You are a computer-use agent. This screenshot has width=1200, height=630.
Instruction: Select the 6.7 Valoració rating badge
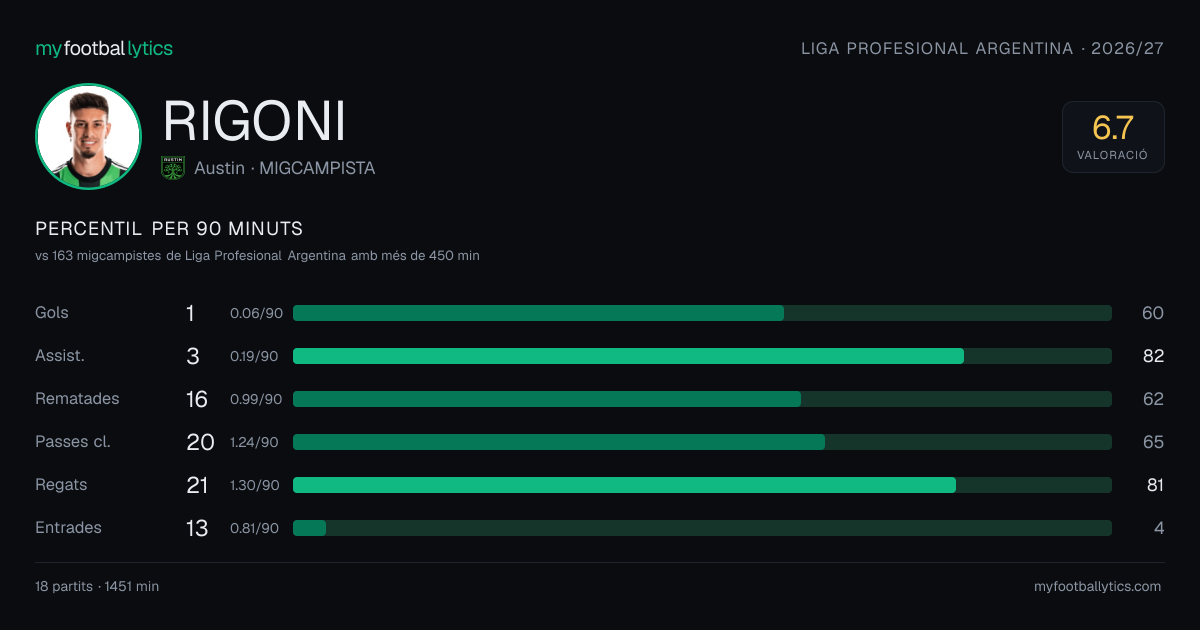pyautogui.click(x=1113, y=137)
